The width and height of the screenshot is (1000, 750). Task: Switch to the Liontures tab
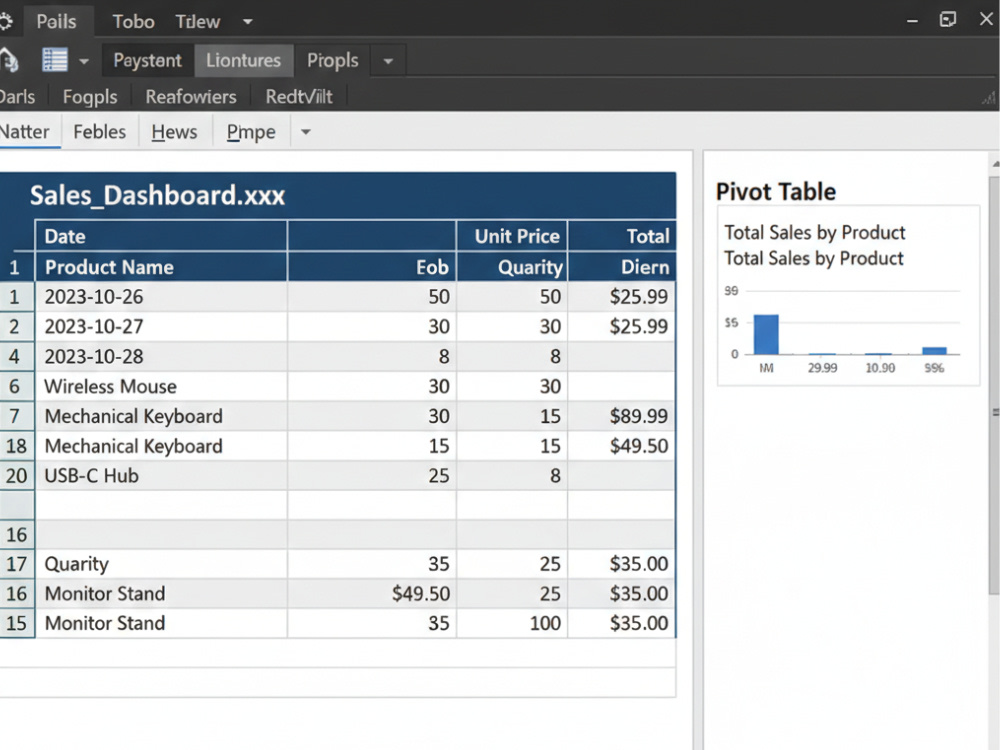point(243,61)
